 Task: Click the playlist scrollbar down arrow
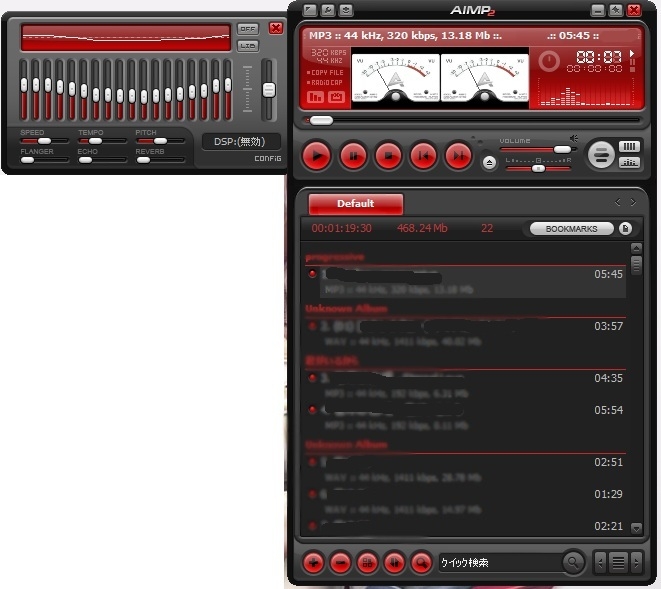tap(636, 527)
